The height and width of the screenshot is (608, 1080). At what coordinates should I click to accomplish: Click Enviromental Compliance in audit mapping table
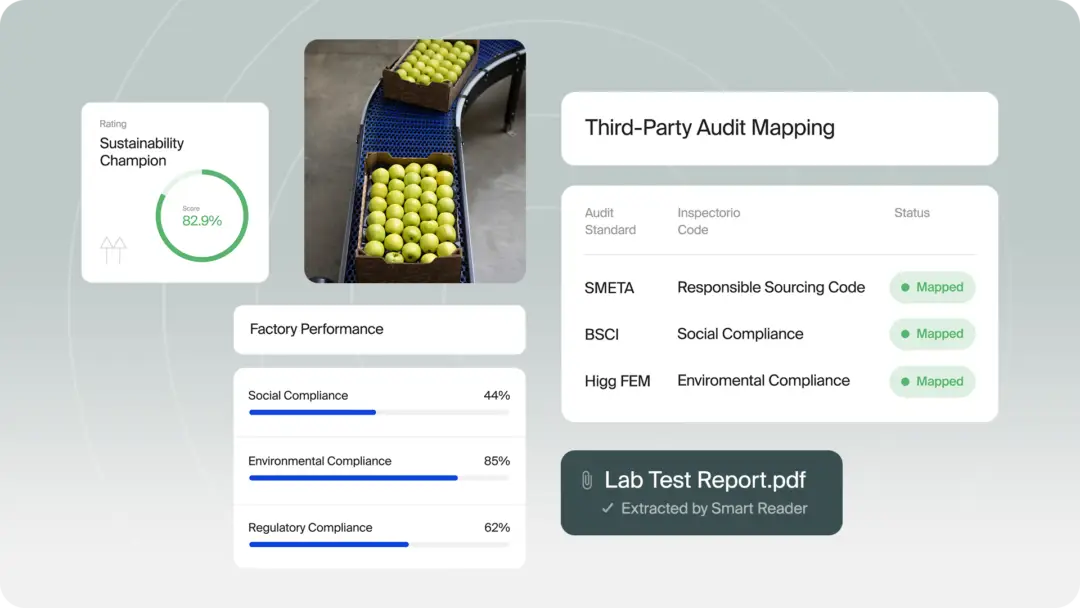pyautogui.click(x=763, y=381)
